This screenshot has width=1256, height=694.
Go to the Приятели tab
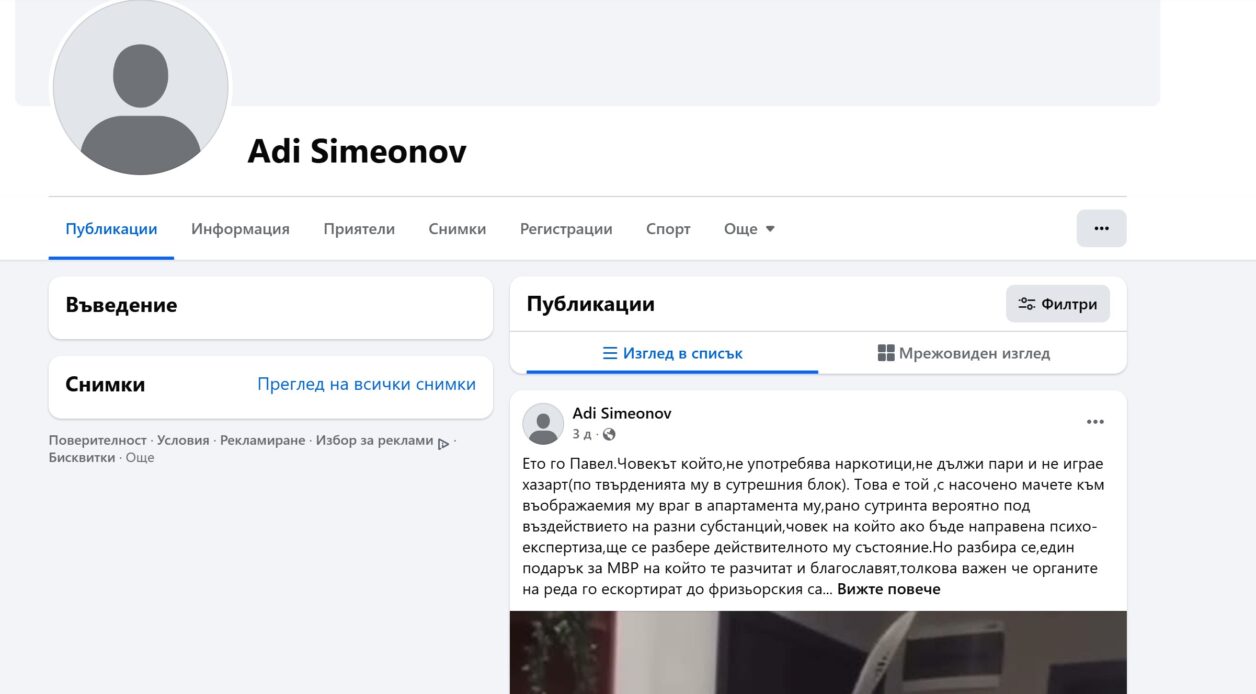click(x=359, y=229)
